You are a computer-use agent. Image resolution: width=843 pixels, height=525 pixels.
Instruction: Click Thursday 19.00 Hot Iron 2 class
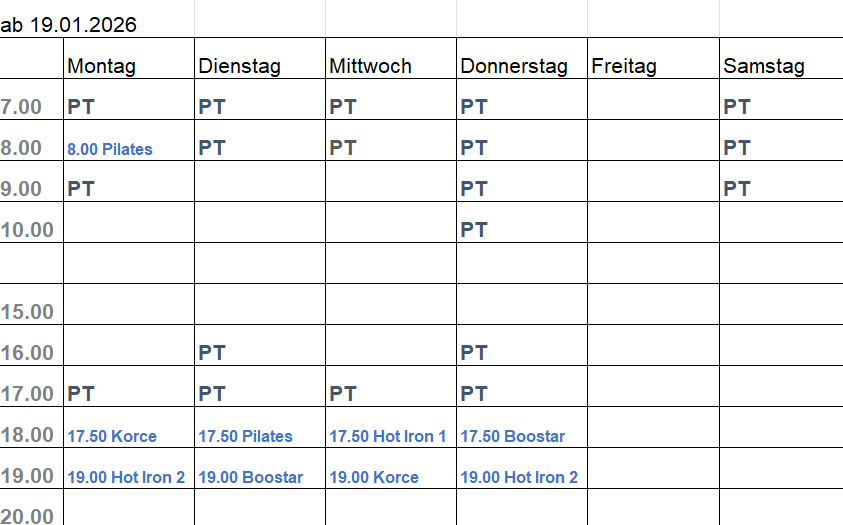point(519,477)
